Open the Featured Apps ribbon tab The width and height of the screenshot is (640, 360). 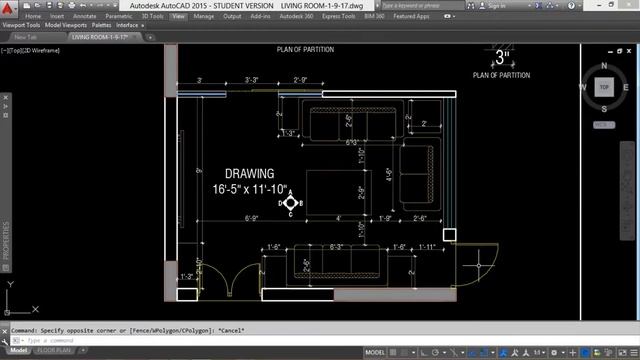[411, 16]
